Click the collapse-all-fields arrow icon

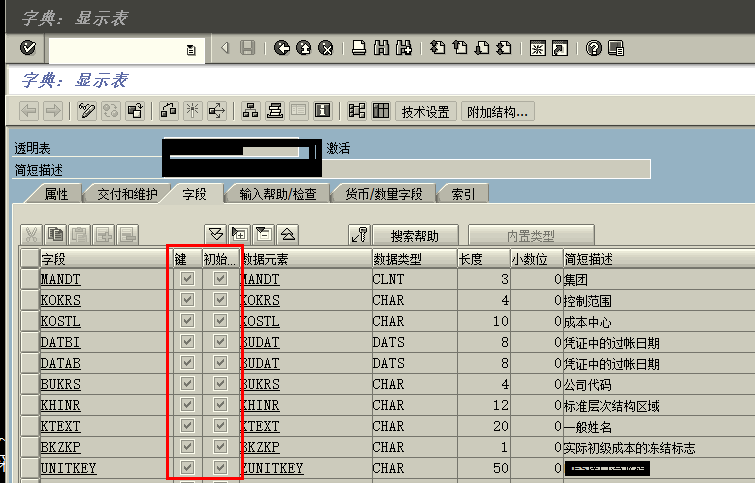(288, 235)
